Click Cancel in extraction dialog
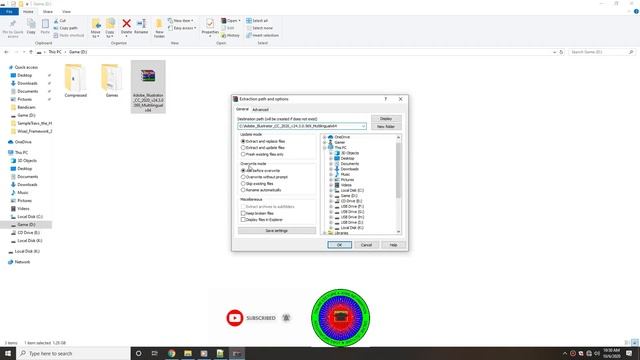 pos(366,245)
